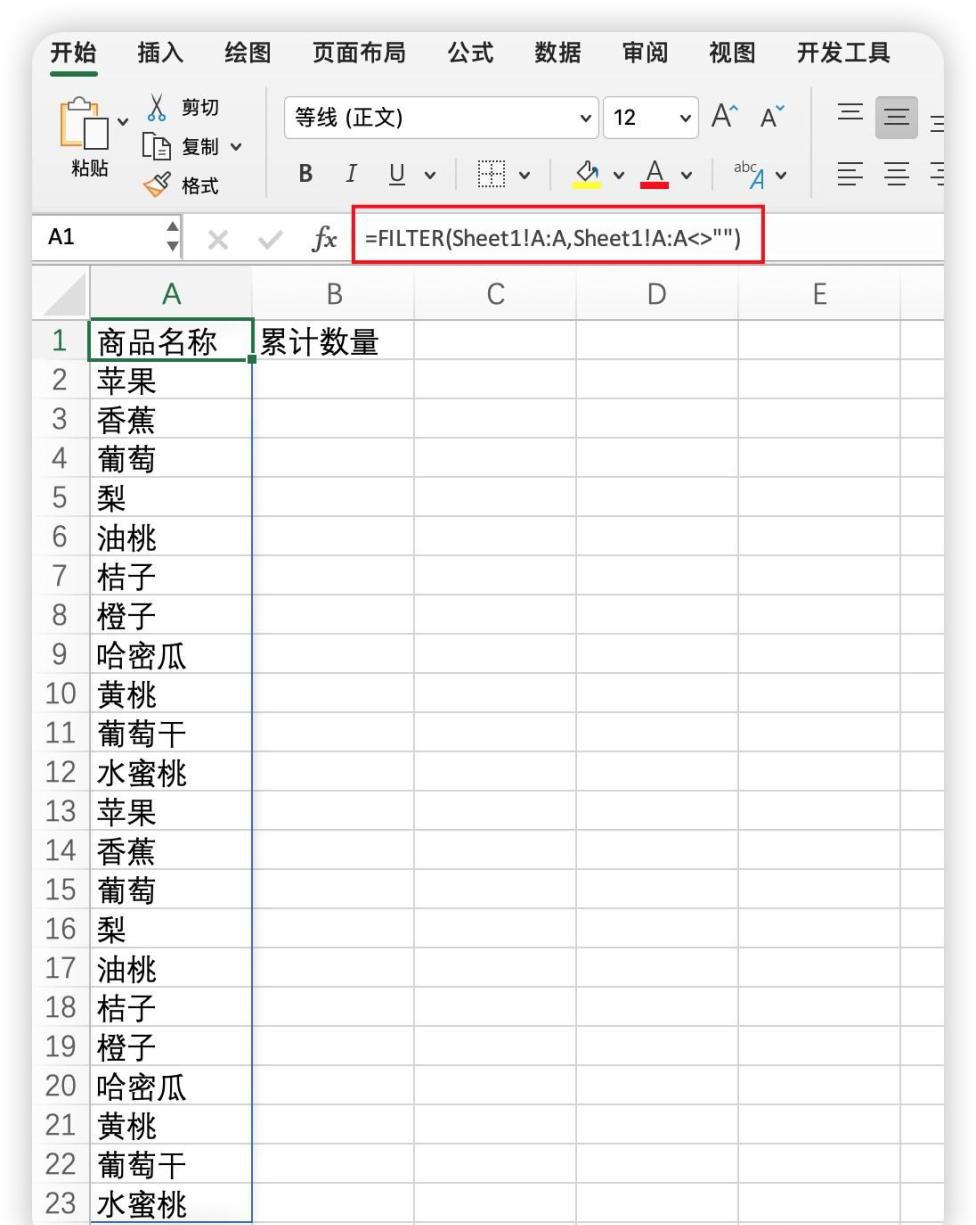The height and width of the screenshot is (1225, 976).
Task: Click the 粘贴 label
Action: [x=88, y=168]
